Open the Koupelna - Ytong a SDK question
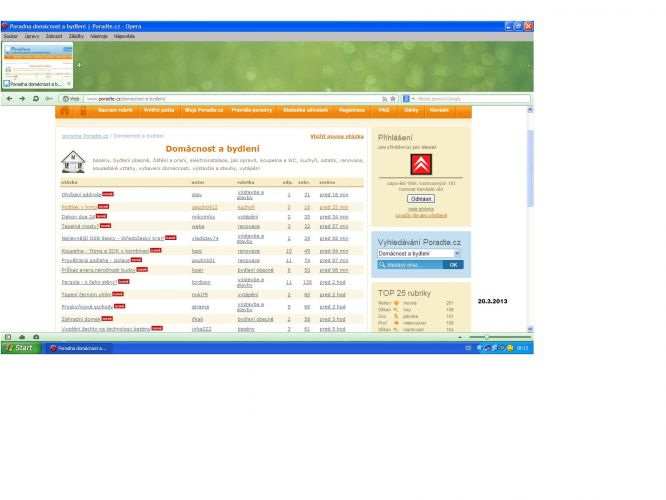Viewport: 666px width, 500px height. point(105,251)
